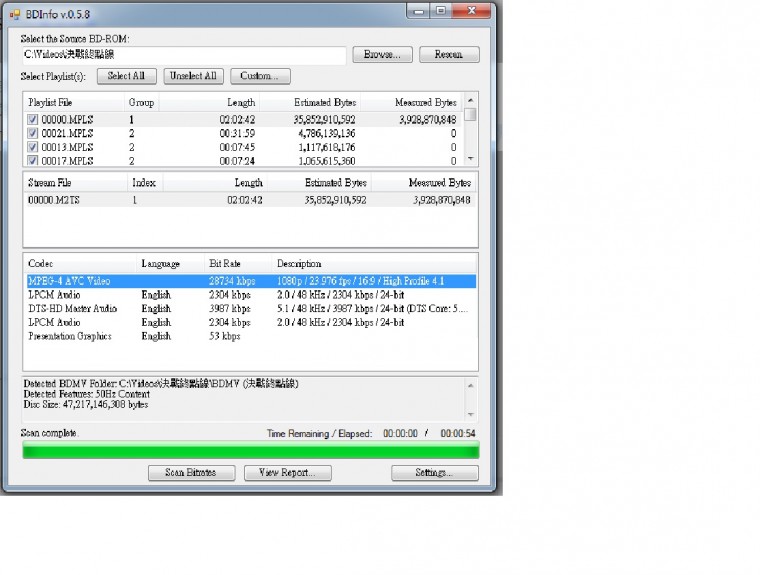This screenshot has height=575, width=760.
Task: Open the Custom... playlist dialog
Action: (x=260, y=76)
